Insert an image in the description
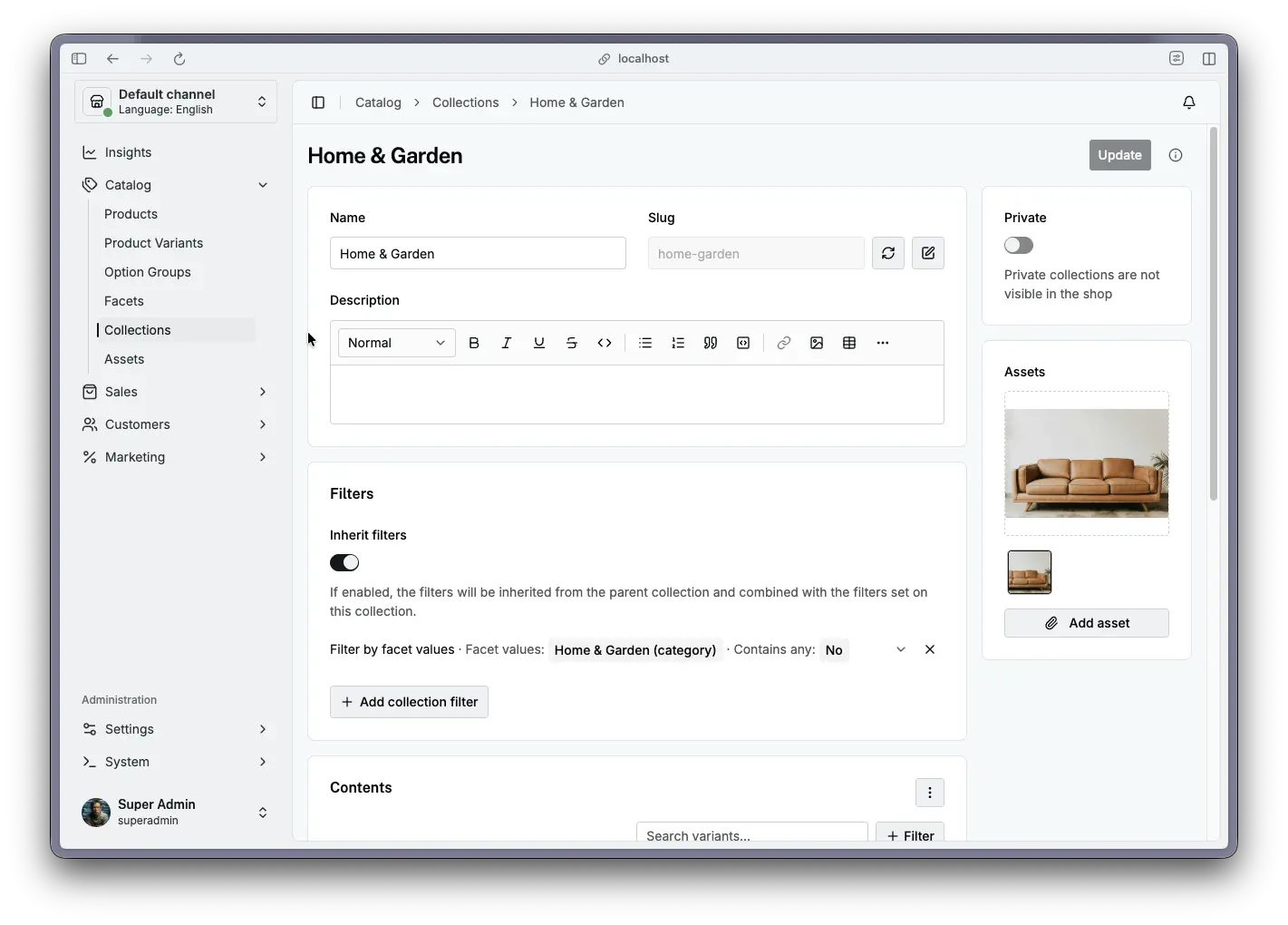Screen dimensions: 1288x925 pos(817,343)
